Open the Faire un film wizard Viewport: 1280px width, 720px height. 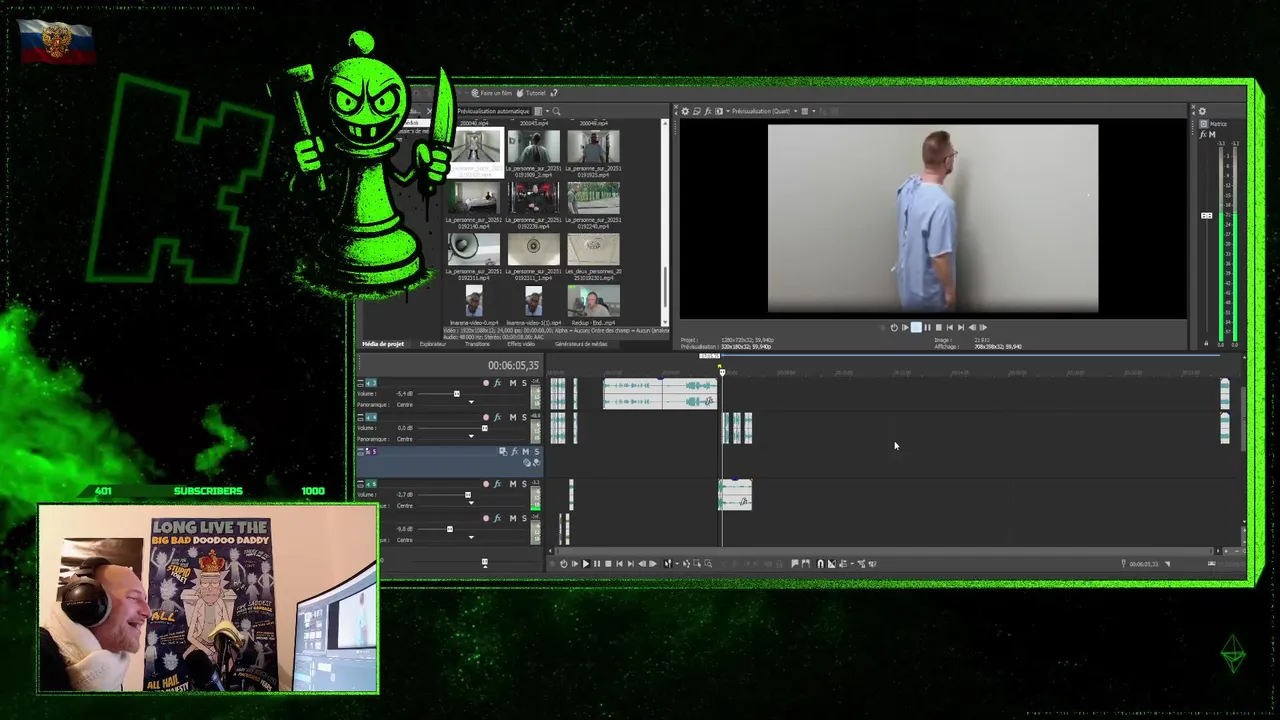pos(492,93)
